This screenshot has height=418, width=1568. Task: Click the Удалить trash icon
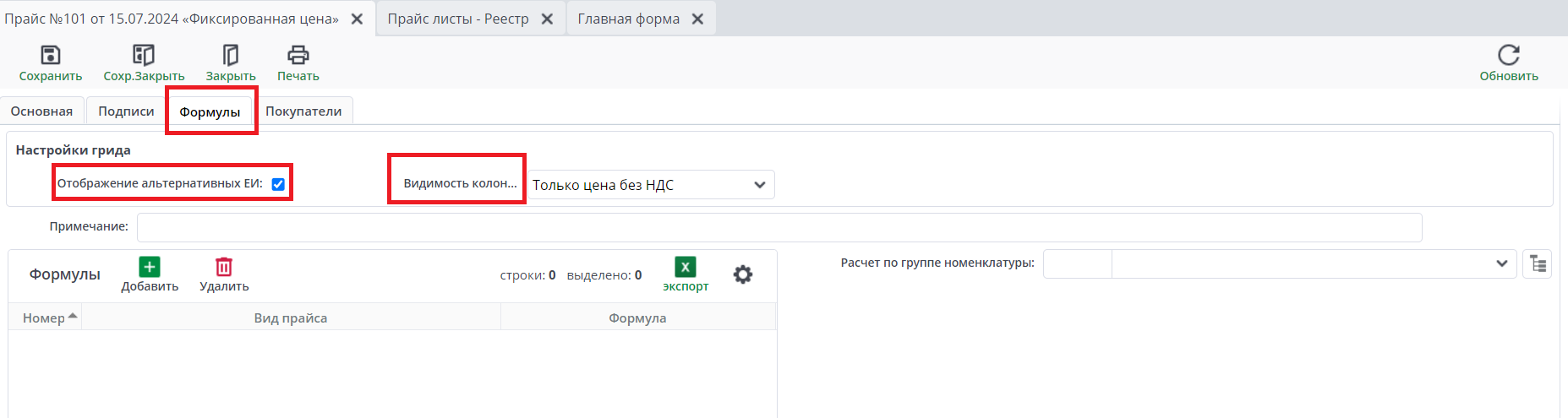224,268
